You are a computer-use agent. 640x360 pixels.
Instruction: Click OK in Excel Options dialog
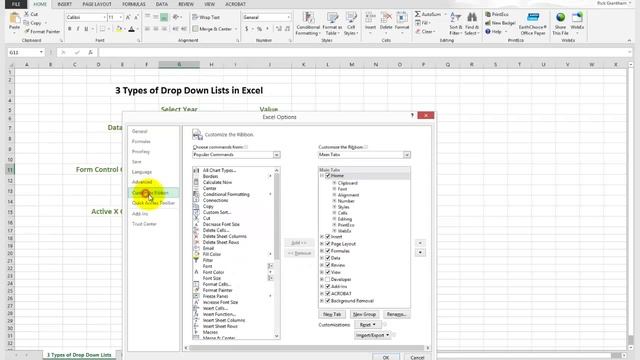[386, 357]
